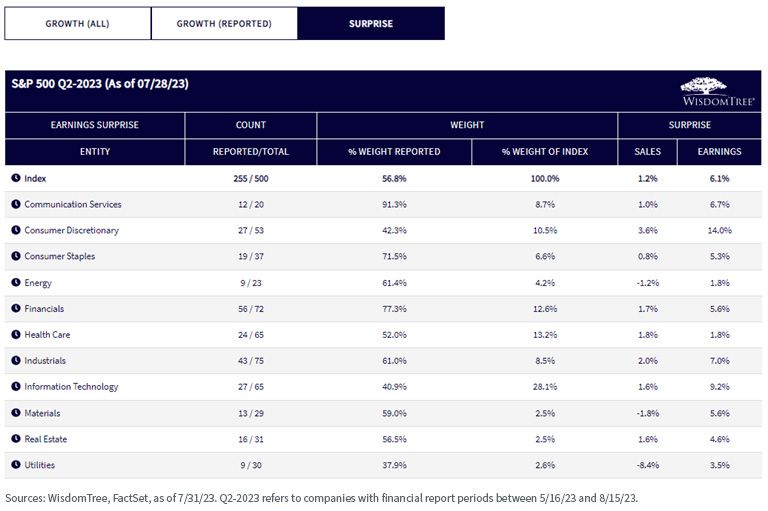768x511 pixels.
Task: Click the clock icon beside Communication Services
Action: pyautogui.click(x=16, y=204)
